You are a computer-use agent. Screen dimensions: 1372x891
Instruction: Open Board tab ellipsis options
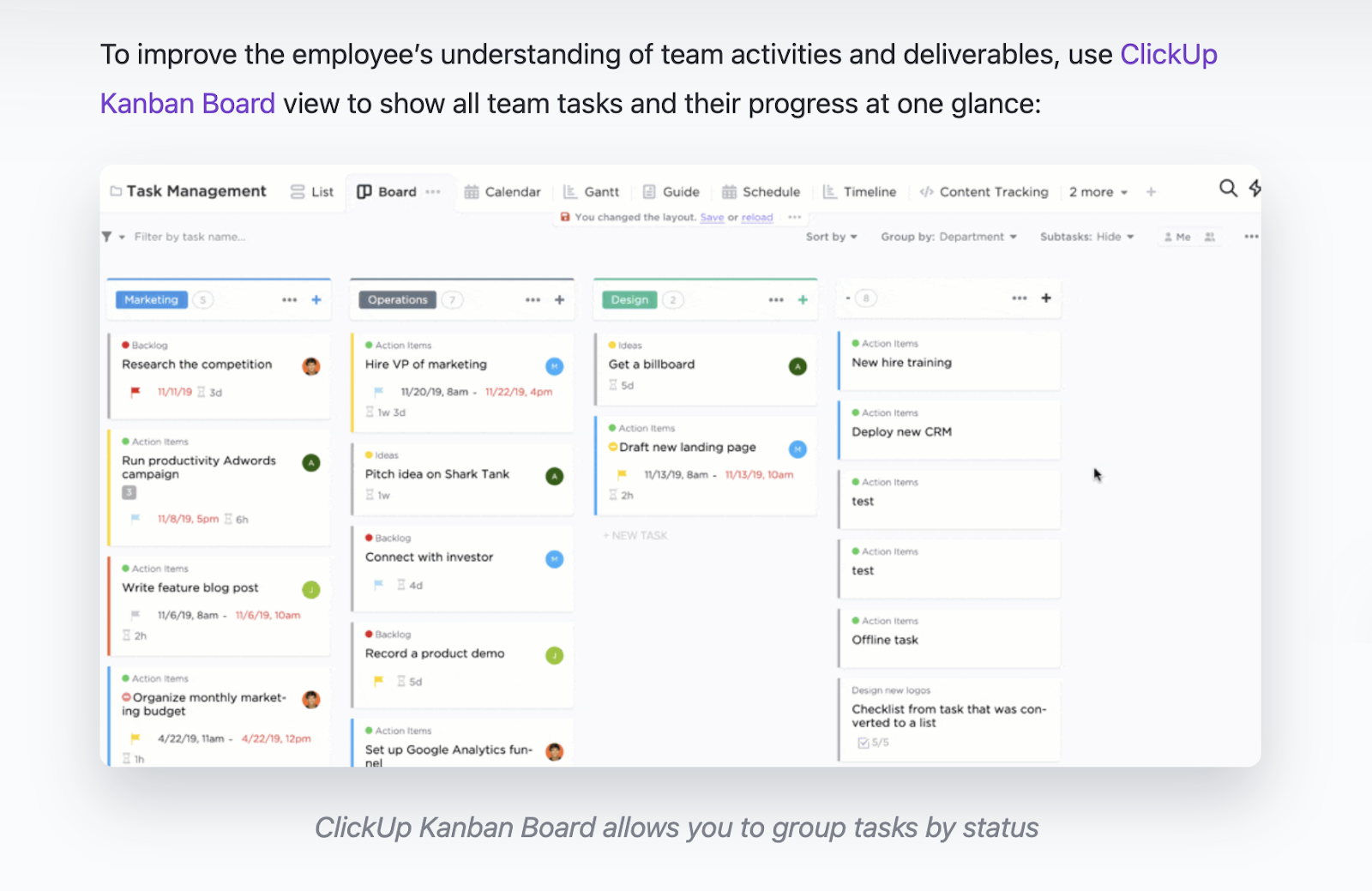point(433,192)
